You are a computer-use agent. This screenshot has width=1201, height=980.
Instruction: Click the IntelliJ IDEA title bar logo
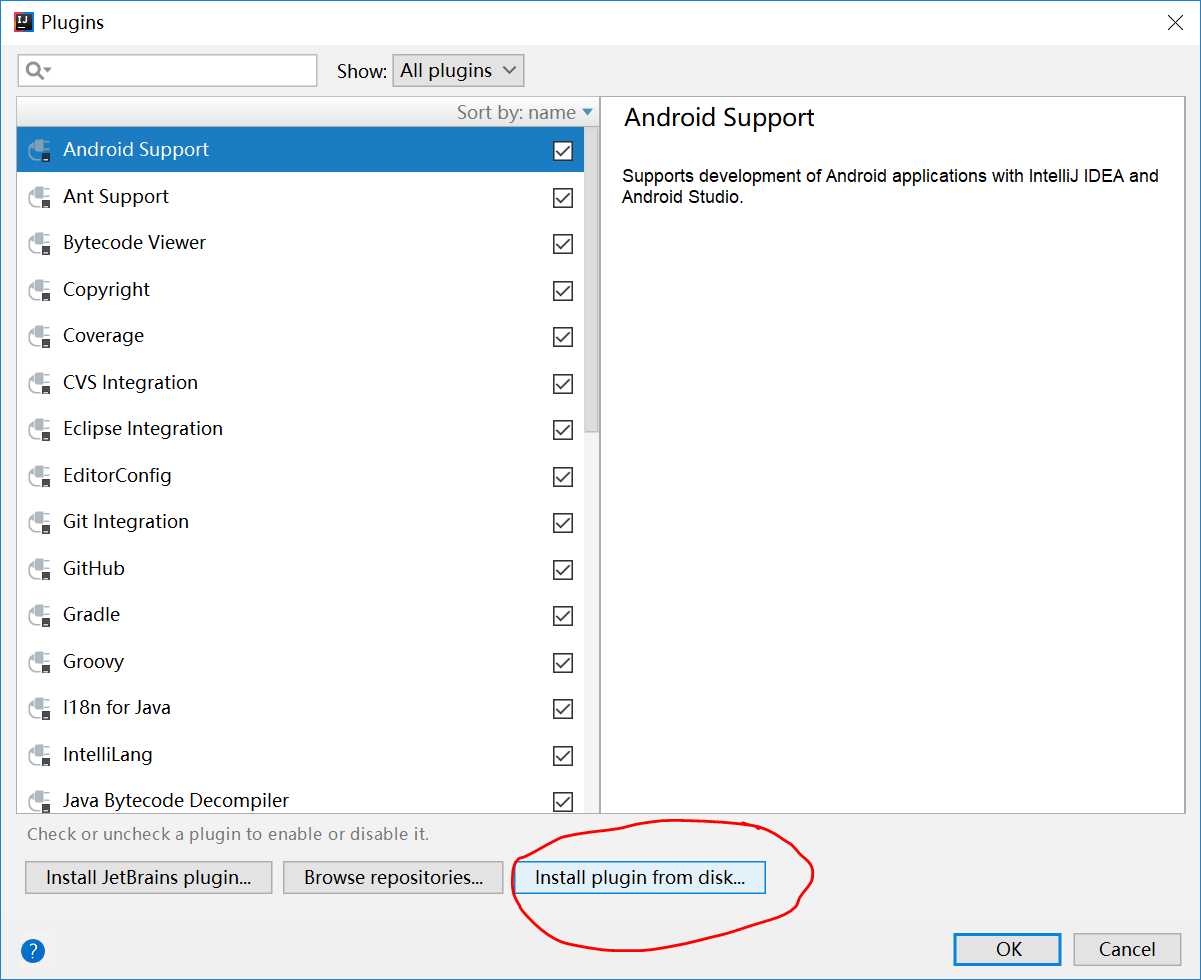pos(23,22)
